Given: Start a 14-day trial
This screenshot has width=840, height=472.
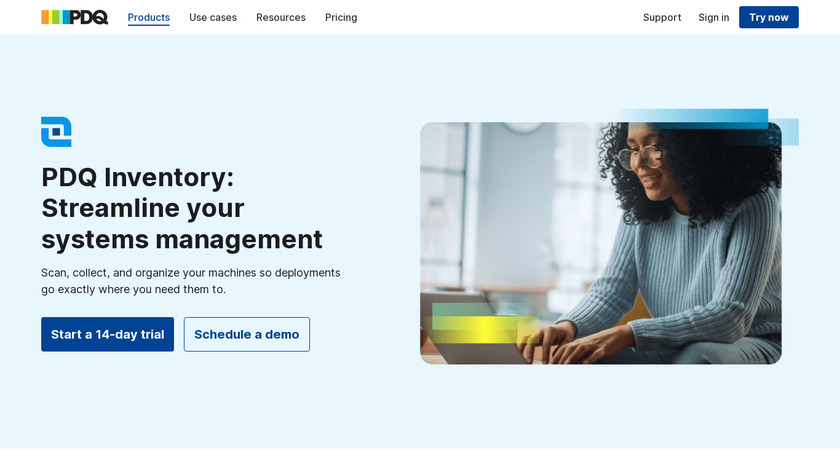Looking at the screenshot, I should (108, 334).
